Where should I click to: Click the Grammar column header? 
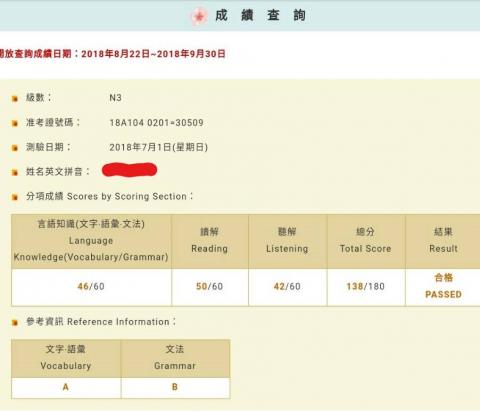[175, 359]
